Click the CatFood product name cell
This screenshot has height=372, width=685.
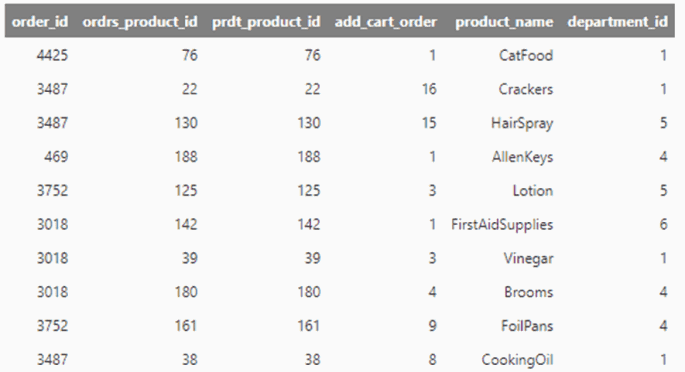pyautogui.click(x=526, y=55)
